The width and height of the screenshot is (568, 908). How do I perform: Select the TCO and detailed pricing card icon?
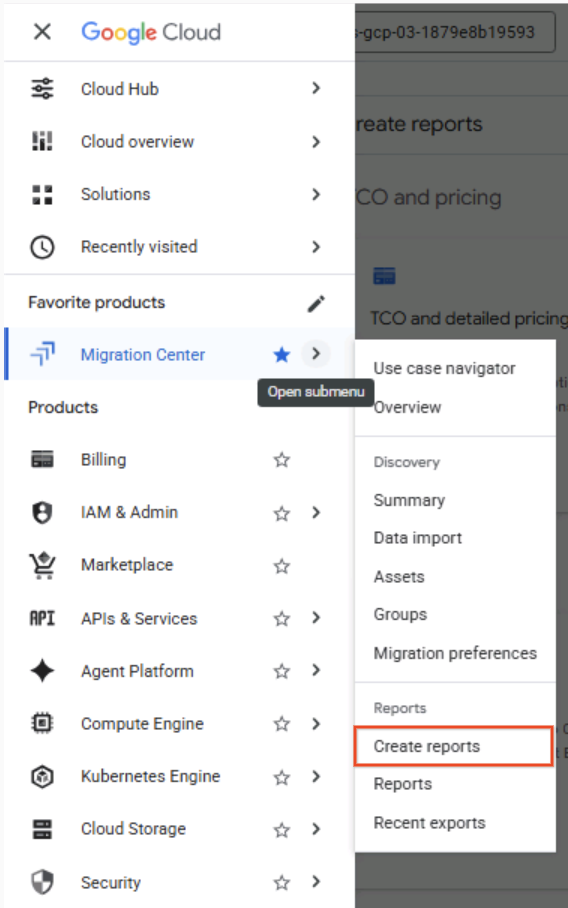pos(384,276)
